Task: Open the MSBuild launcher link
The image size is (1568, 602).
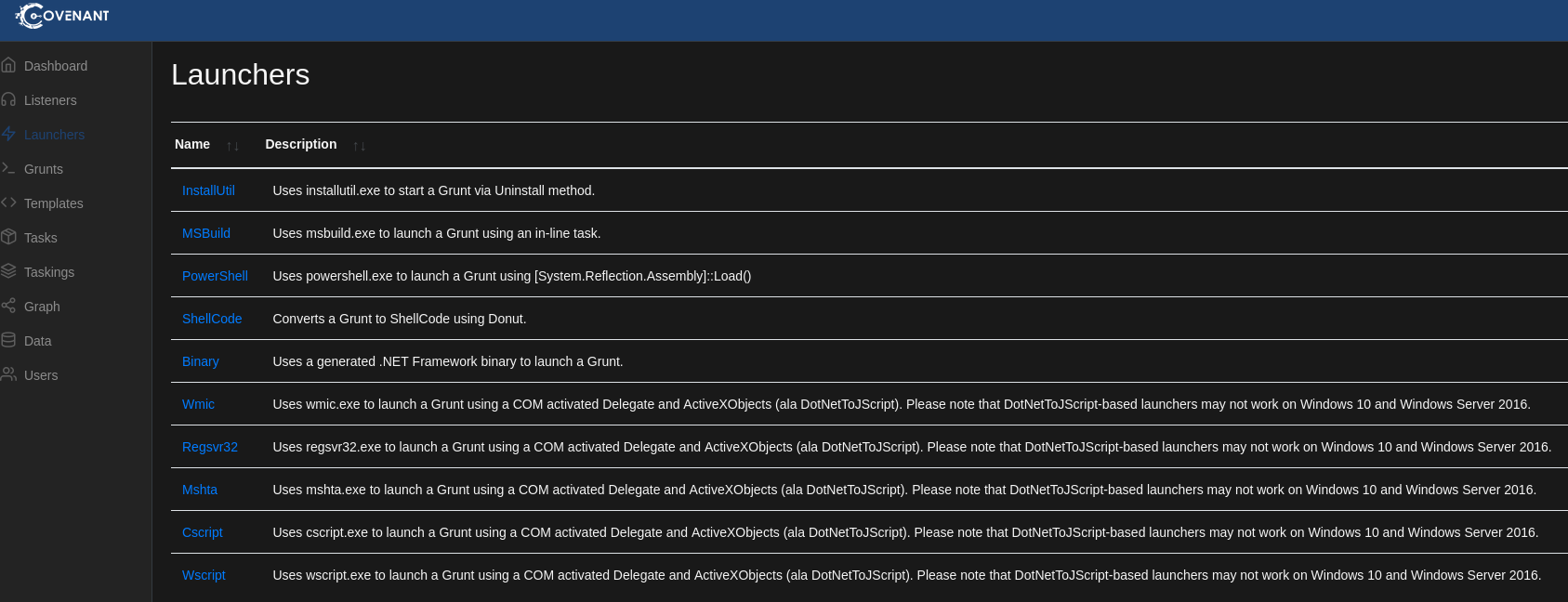Action: [206, 233]
